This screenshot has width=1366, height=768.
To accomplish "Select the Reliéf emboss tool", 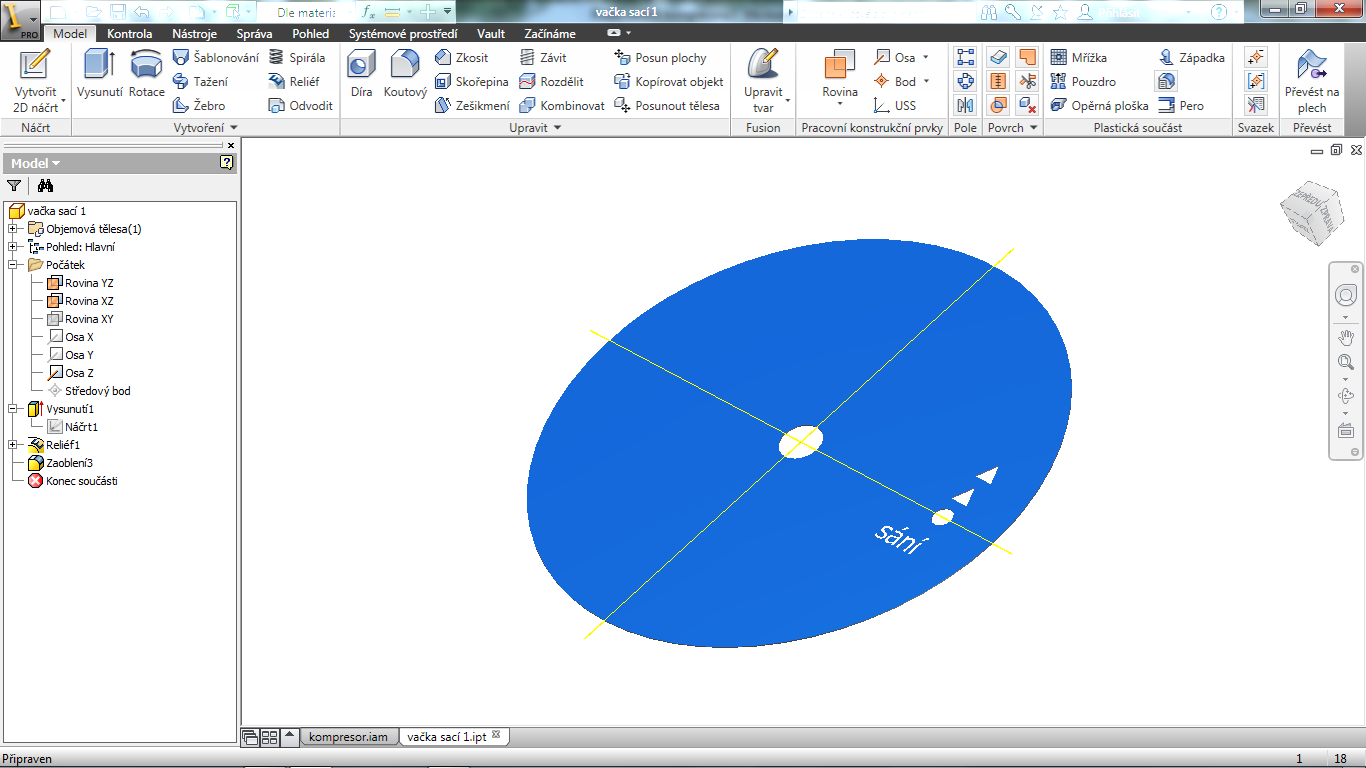I will [x=295, y=82].
